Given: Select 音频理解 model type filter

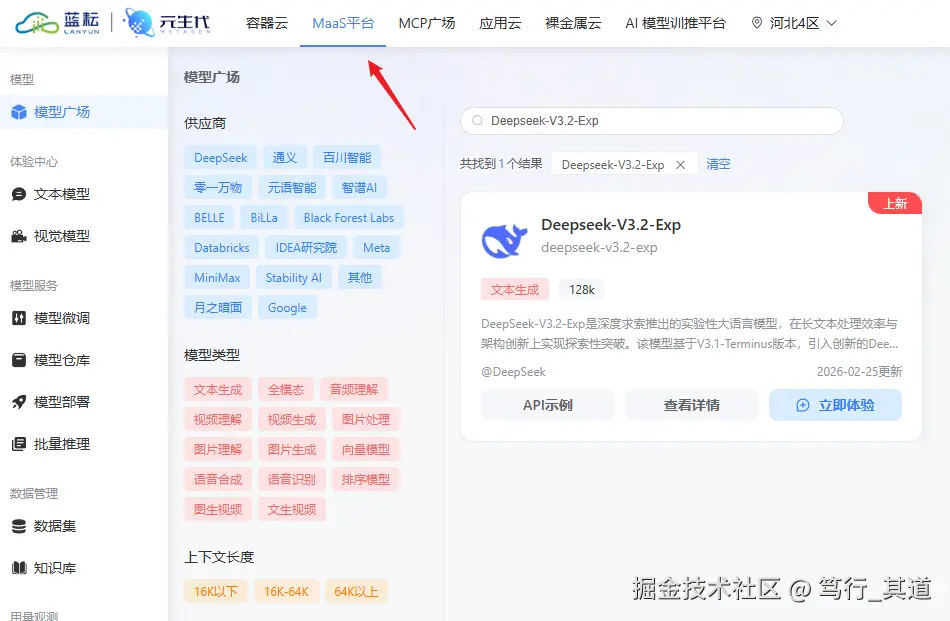Looking at the screenshot, I should point(354,390).
